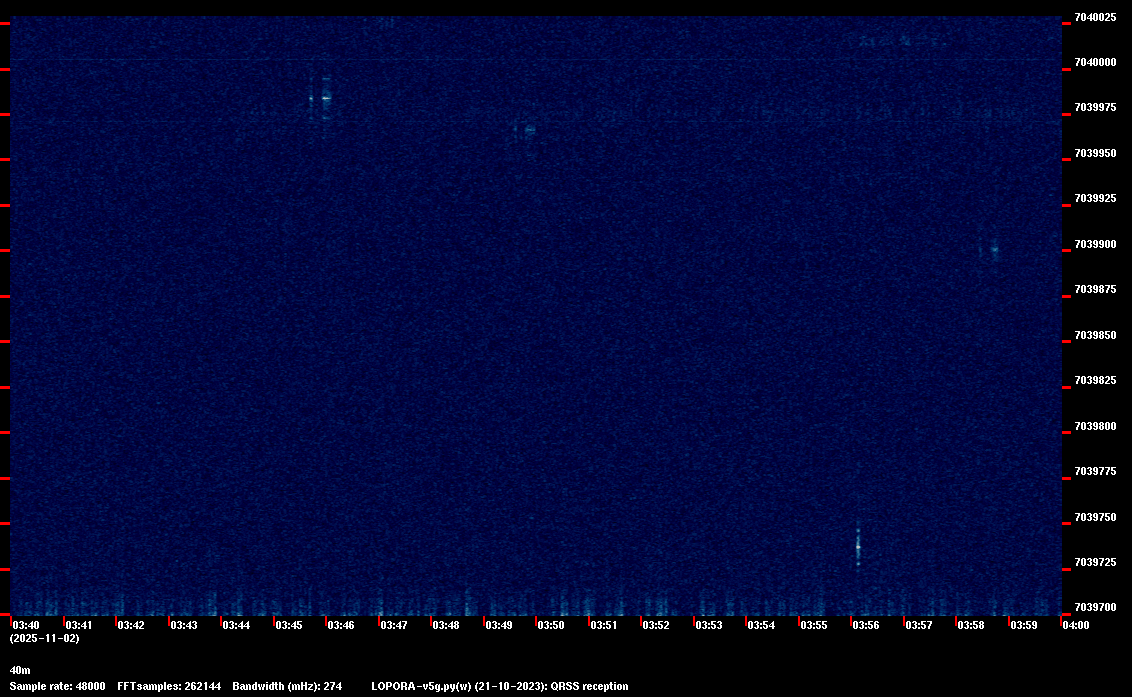
Task: Click the 7039750 frequency label
Action: coord(1095,518)
